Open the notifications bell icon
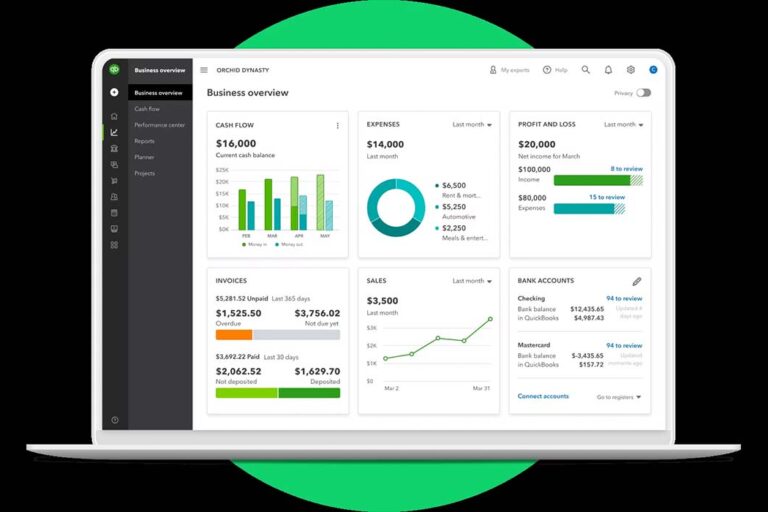The width and height of the screenshot is (768, 512). [608, 70]
